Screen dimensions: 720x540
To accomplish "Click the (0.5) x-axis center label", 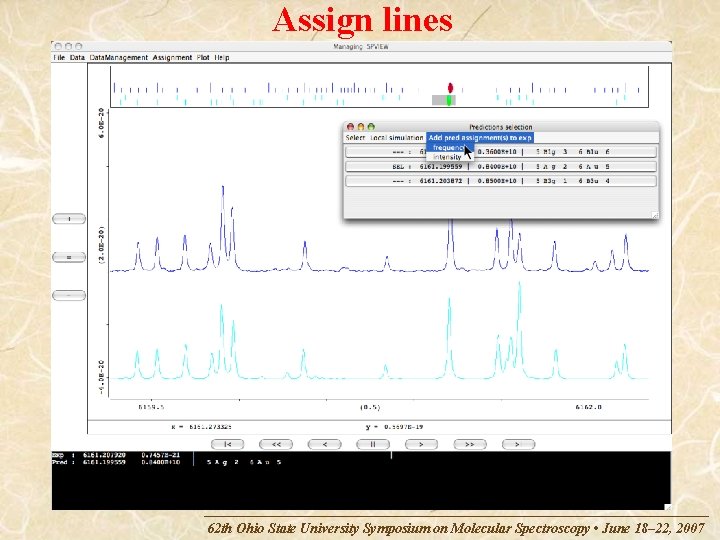I will pyautogui.click(x=370, y=407).
